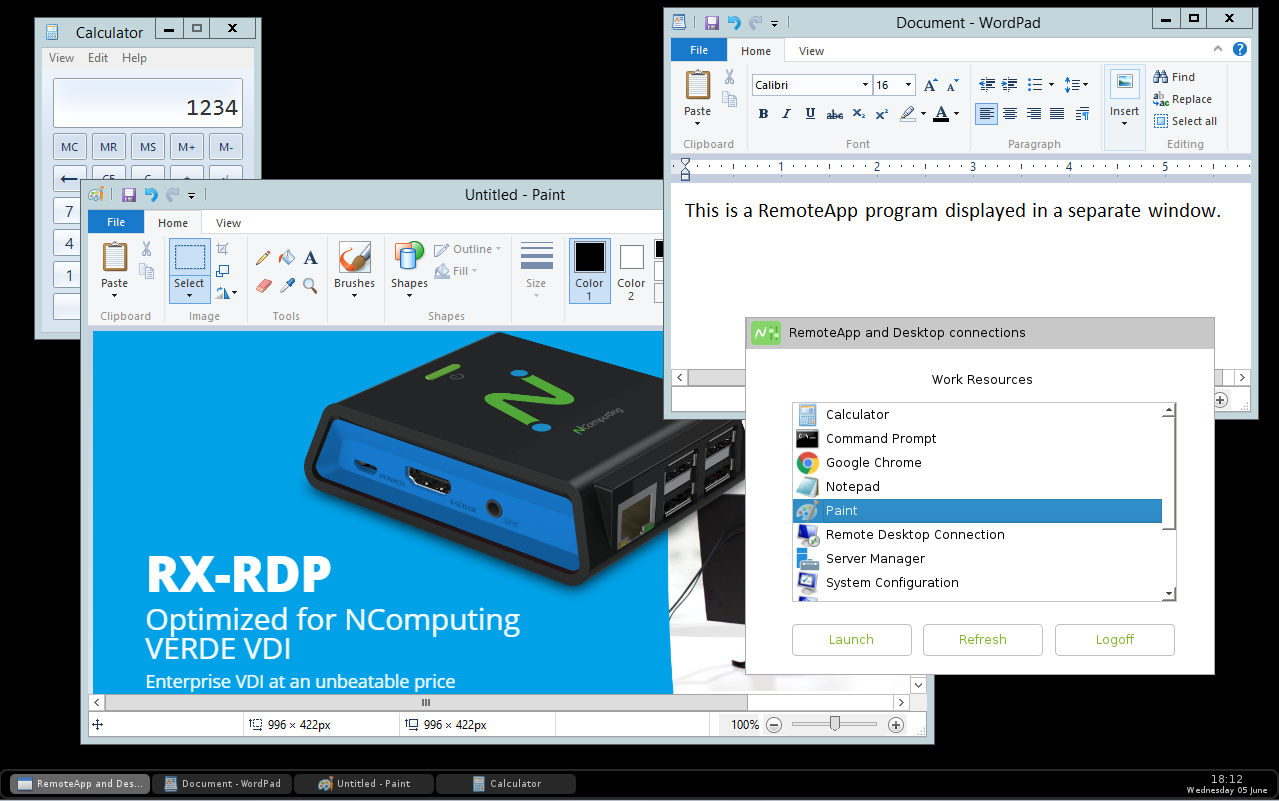The width and height of the screenshot is (1279, 801).
Task: Open Calculator's Help menu
Action: point(134,58)
